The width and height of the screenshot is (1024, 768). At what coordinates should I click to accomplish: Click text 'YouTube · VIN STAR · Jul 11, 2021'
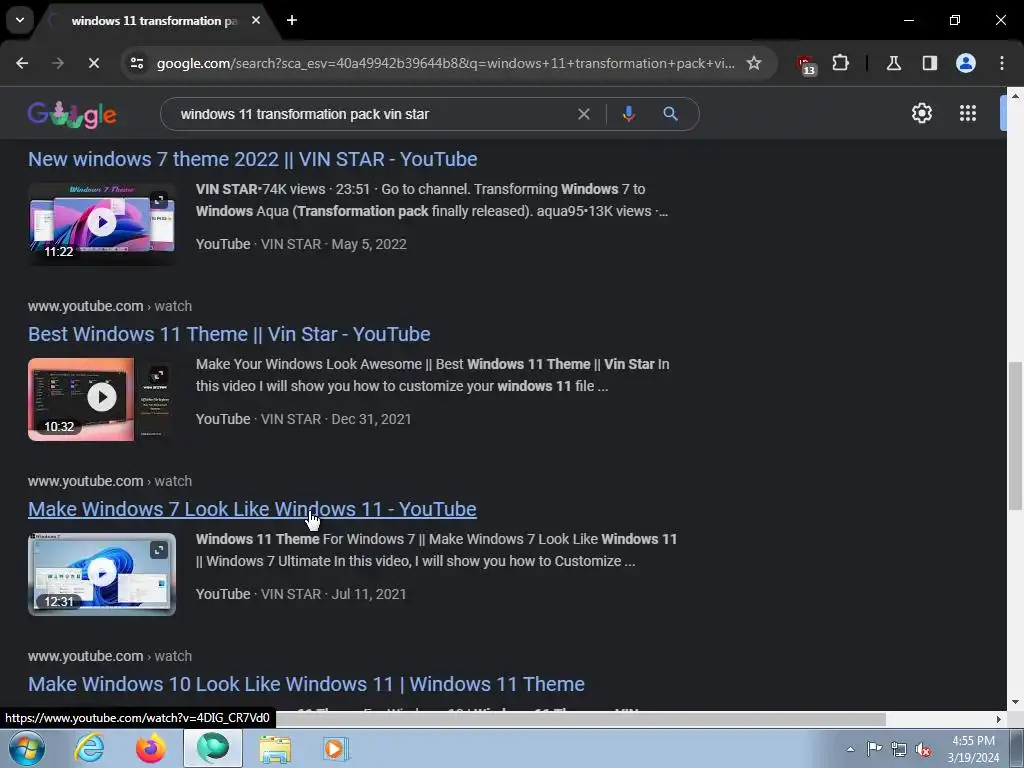[x=301, y=594]
